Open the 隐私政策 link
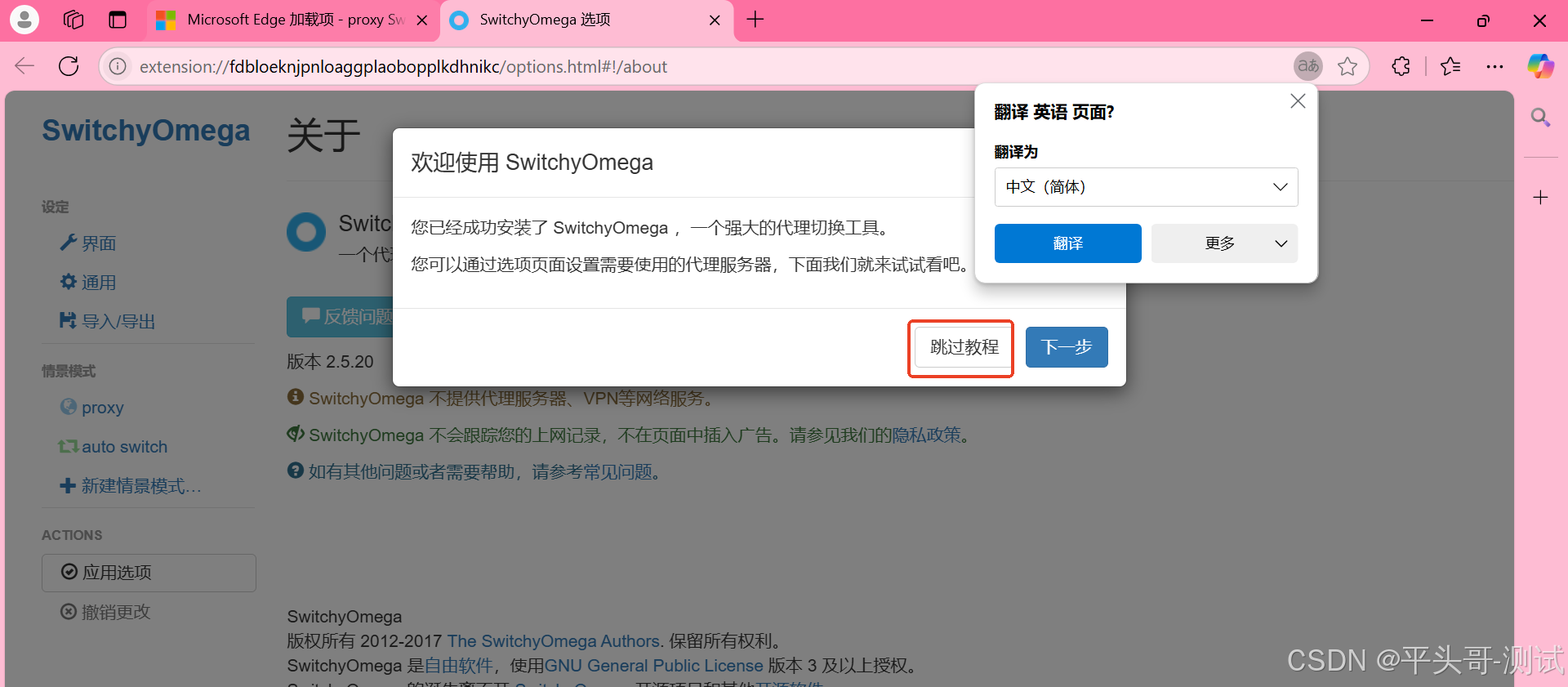Image resolution: width=1568 pixels, height=687 pixels. tap(926, 435)
